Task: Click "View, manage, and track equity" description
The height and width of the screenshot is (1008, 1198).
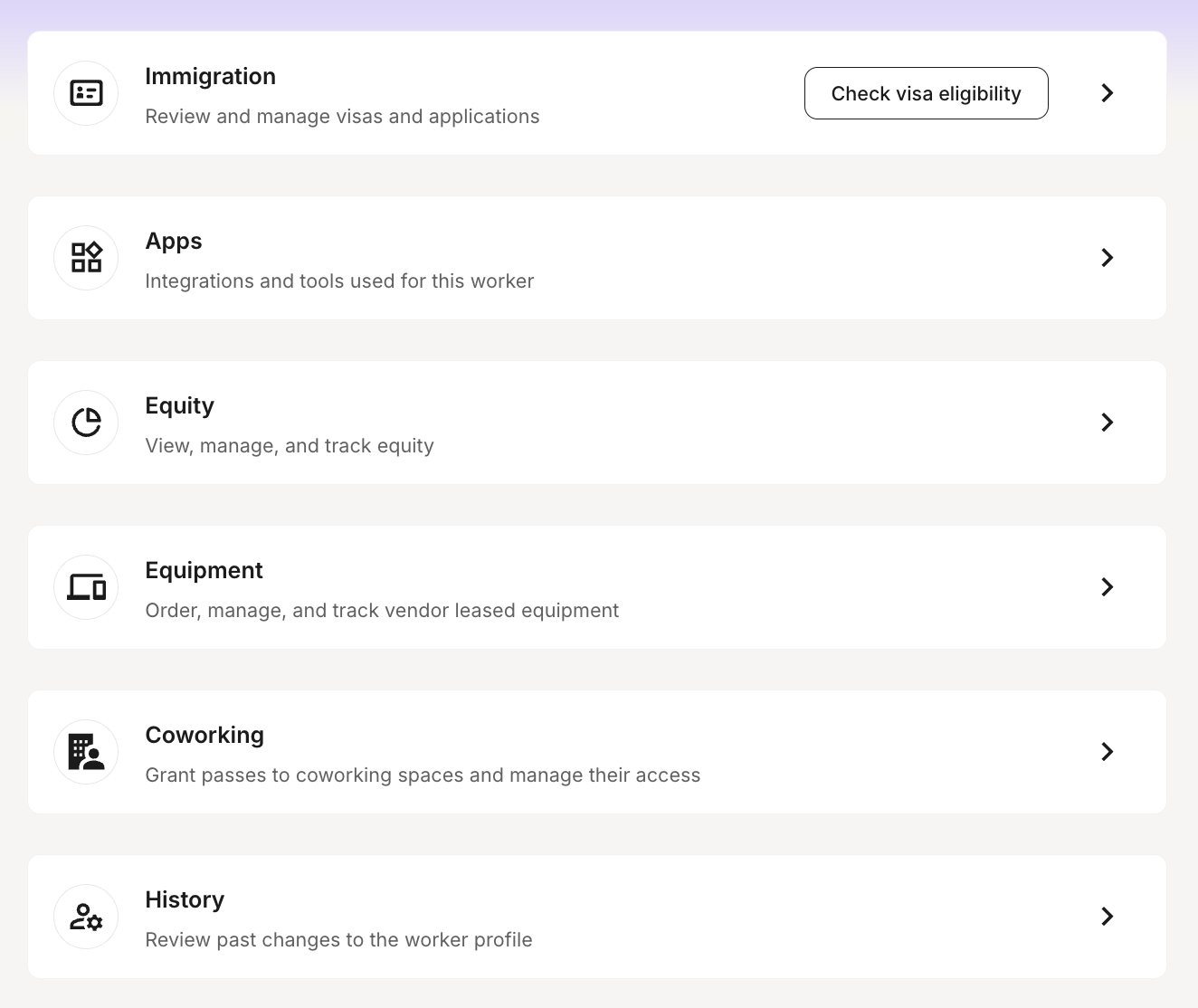Action: 290,446
